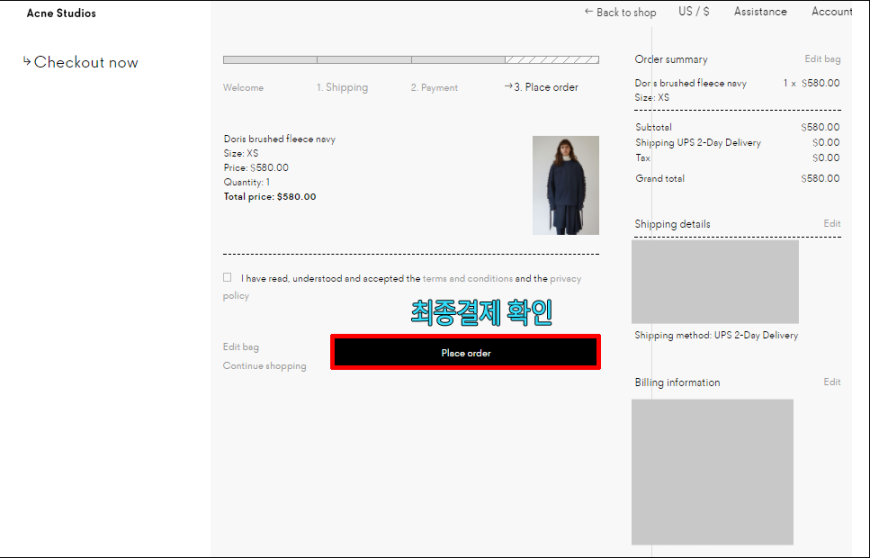Viewport: 870px width, 558px height.
Task: Go to the 1. Shipping step
Action: click(342, 87)
